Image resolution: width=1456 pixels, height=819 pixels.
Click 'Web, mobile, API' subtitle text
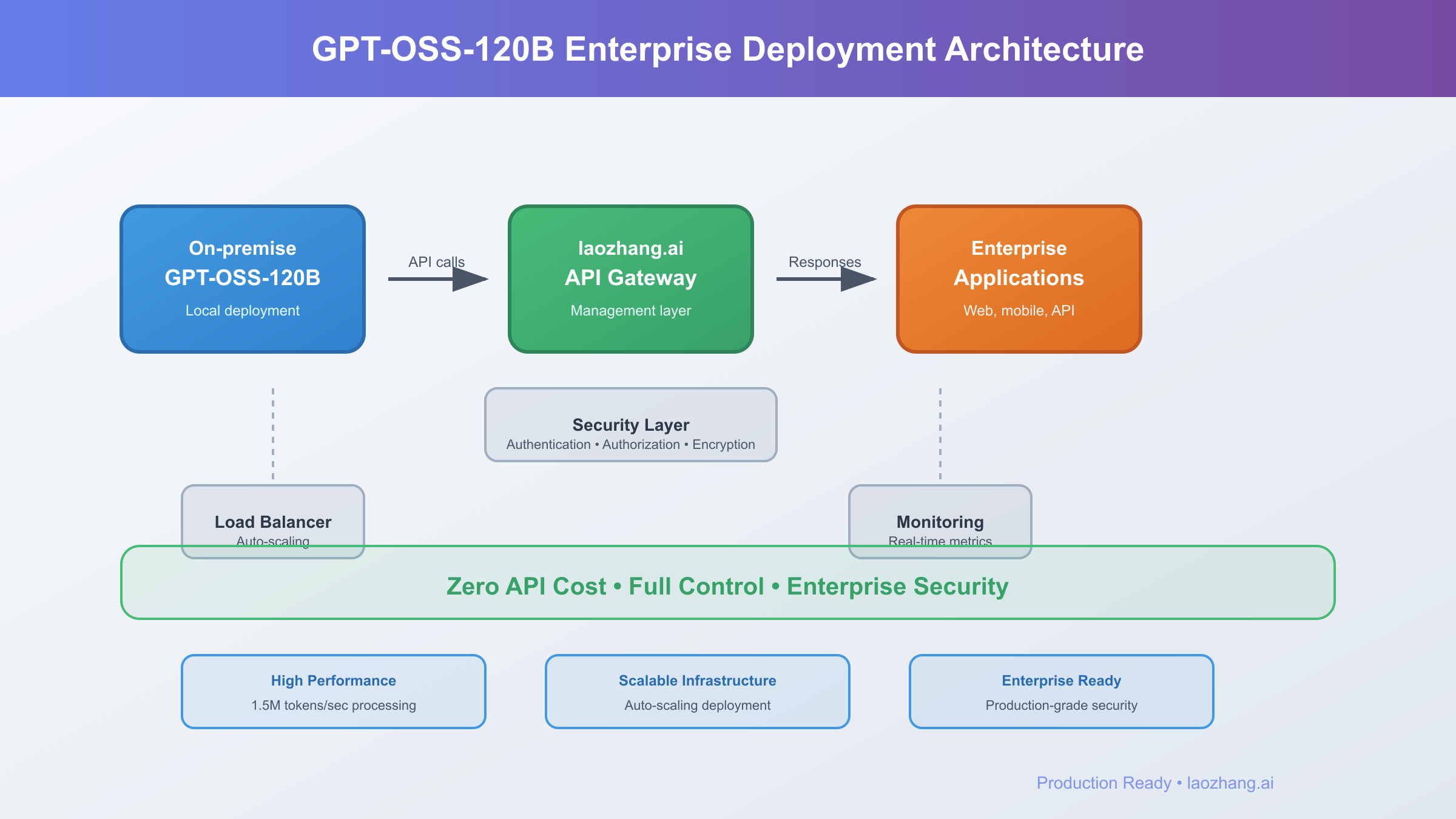point(1019,311)
